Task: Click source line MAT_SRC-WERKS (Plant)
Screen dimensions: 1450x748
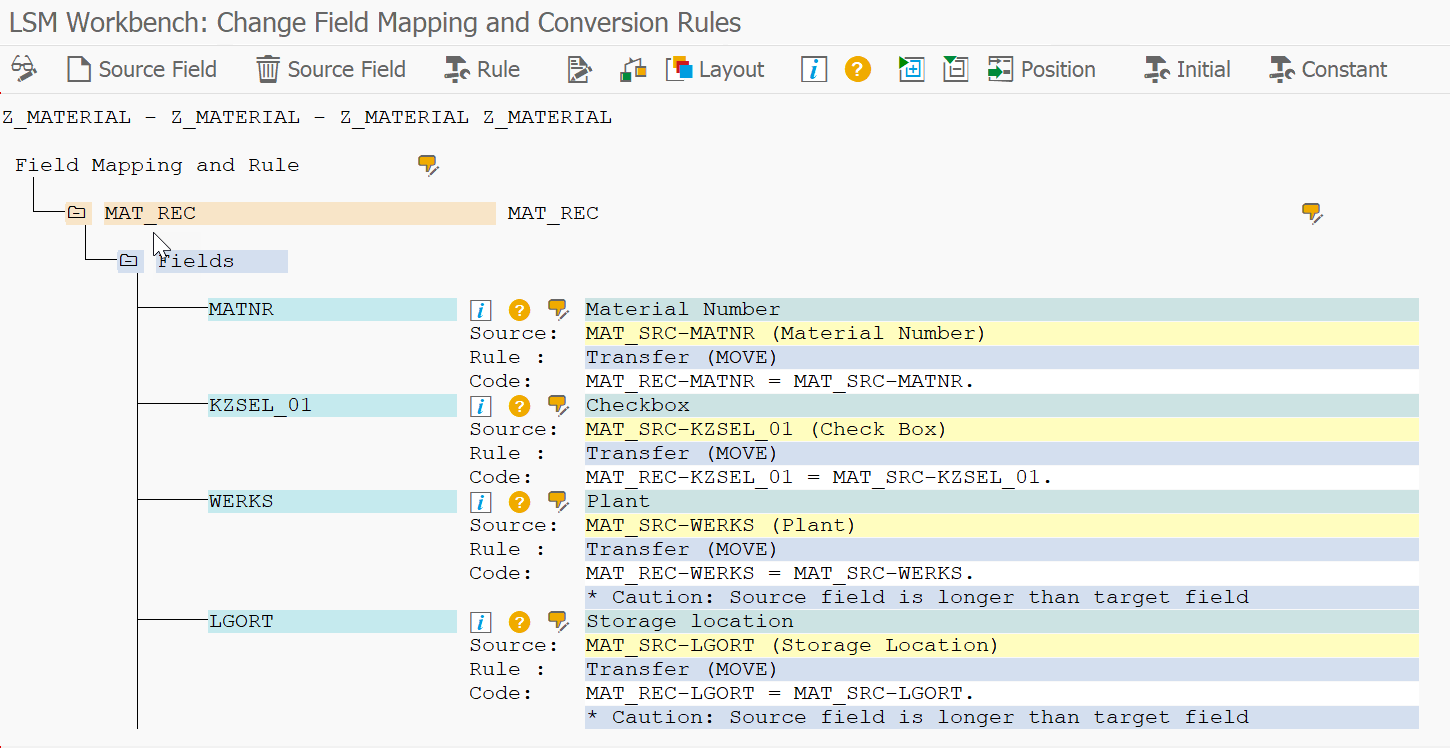Action: 1001,525
